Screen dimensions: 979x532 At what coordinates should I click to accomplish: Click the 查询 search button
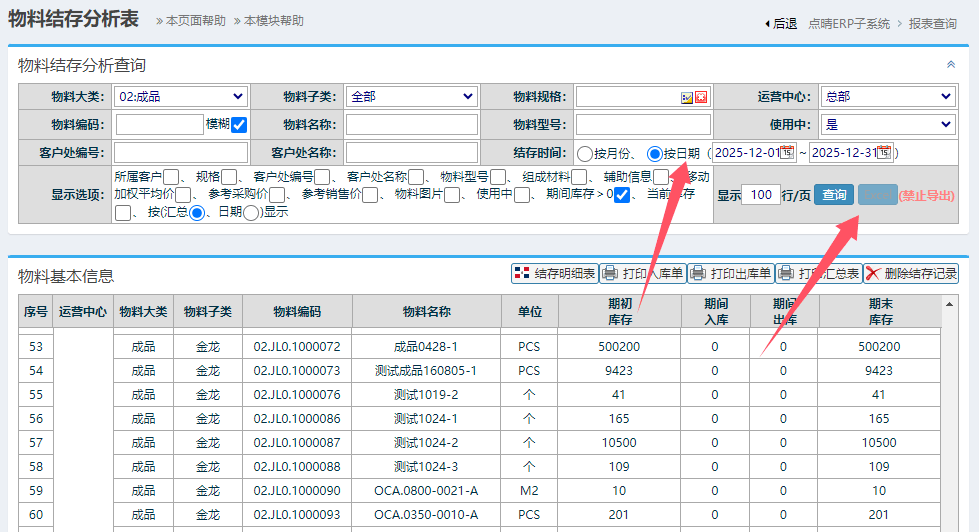pos(833,195)
